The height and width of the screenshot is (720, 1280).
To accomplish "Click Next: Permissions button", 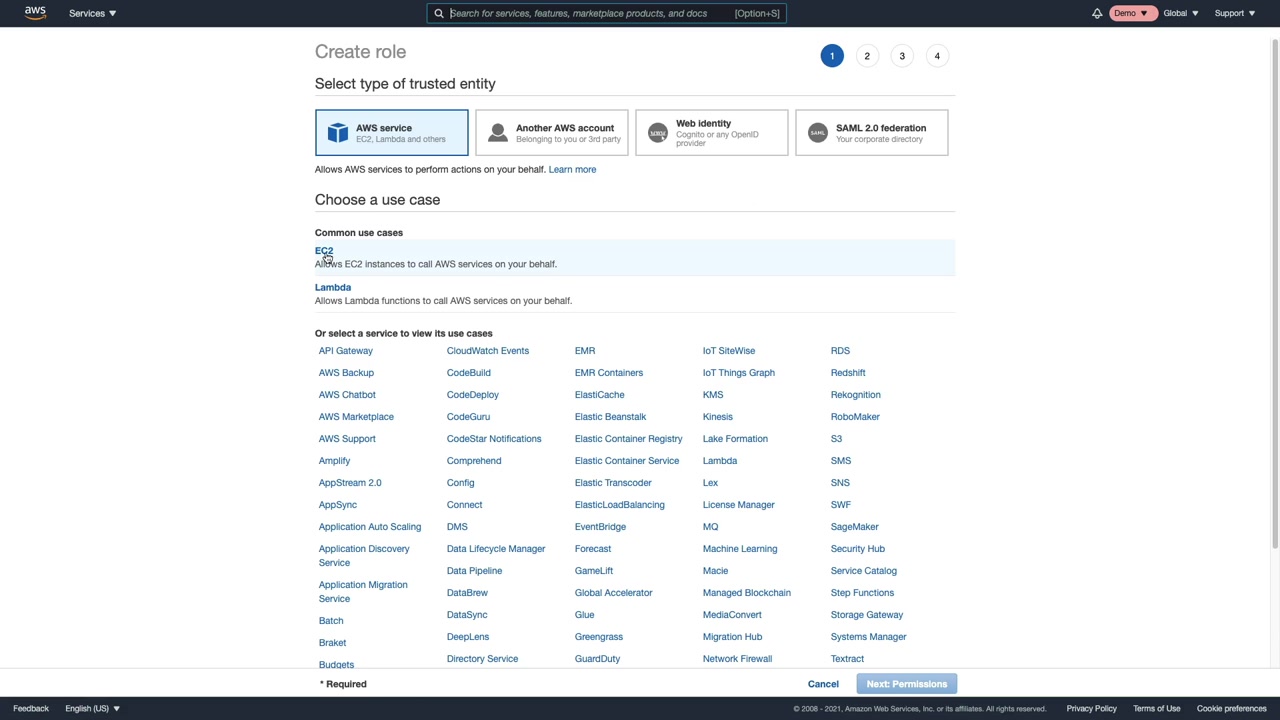I will click(x=906, y=684).
